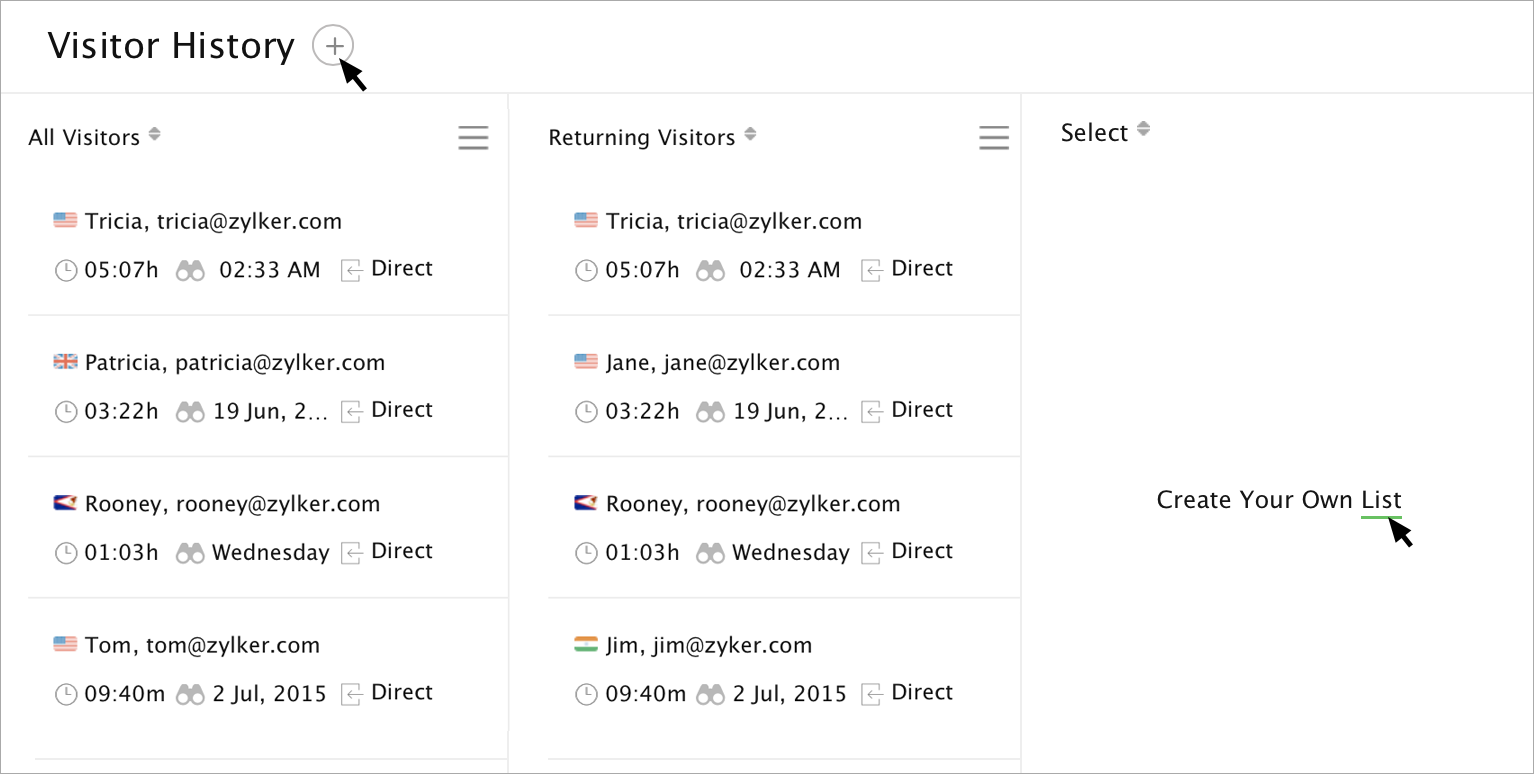Open the Returning Visitors hamburger menu

pyautogui.click(x=993, y=138)
